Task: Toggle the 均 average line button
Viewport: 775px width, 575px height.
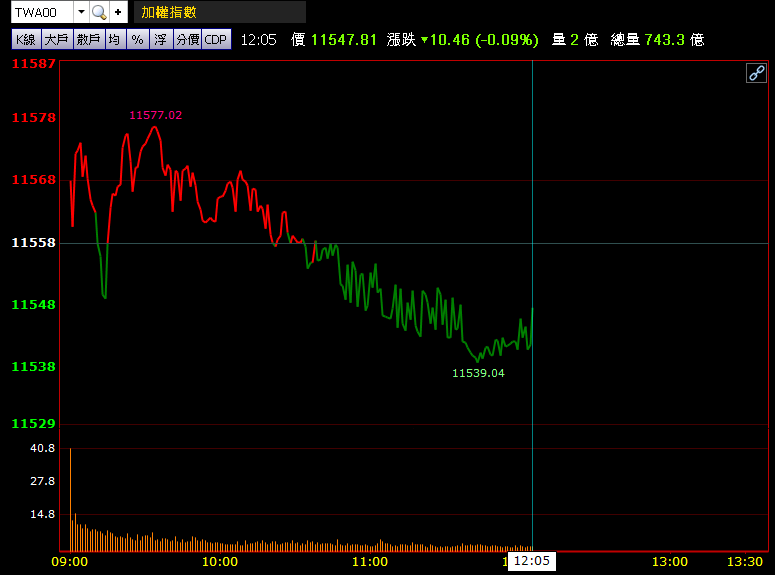Action: point(115,40)
